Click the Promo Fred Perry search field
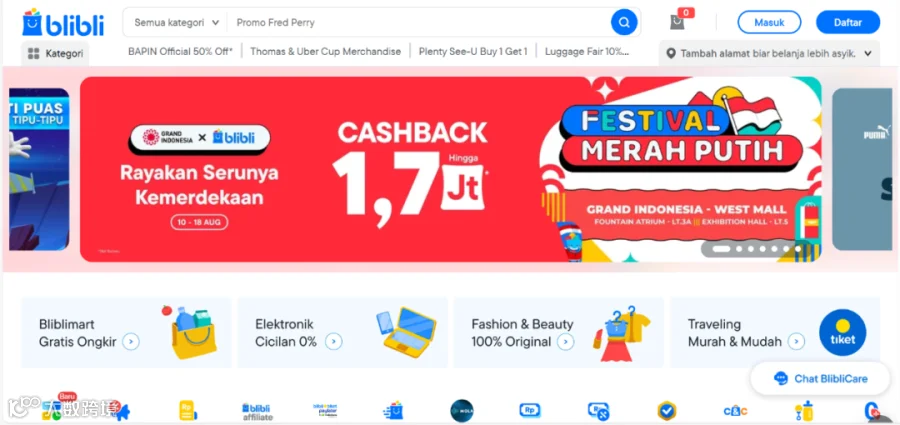Screen dimensions: 900x425 tap(419, 23)
